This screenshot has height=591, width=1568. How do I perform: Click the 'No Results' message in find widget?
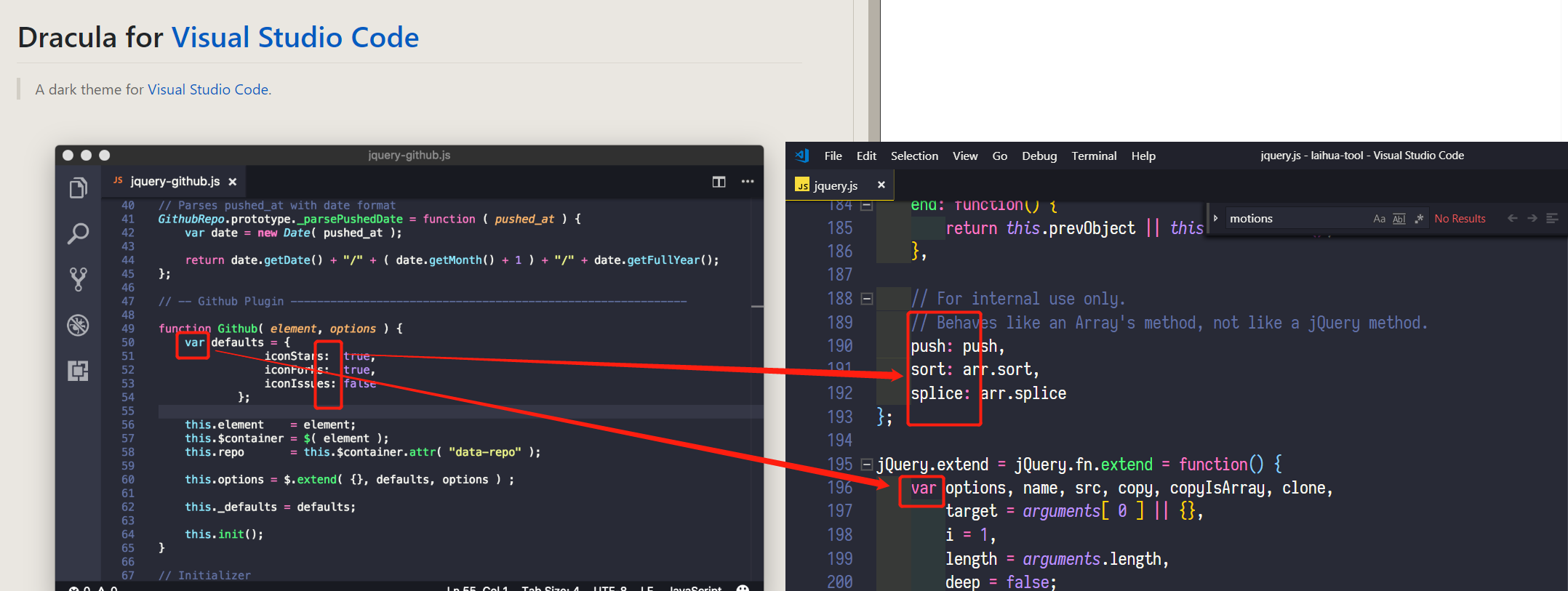1460,219
